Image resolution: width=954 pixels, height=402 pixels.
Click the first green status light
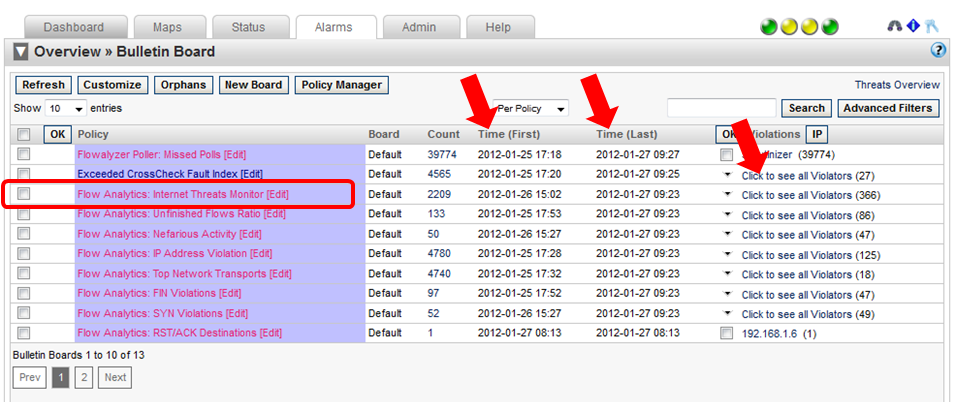click(769, 27)
